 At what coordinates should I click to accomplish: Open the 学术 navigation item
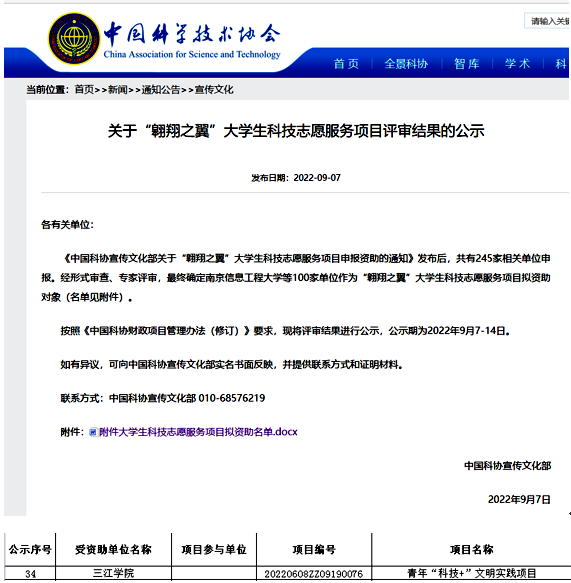(x=517, y=64)
